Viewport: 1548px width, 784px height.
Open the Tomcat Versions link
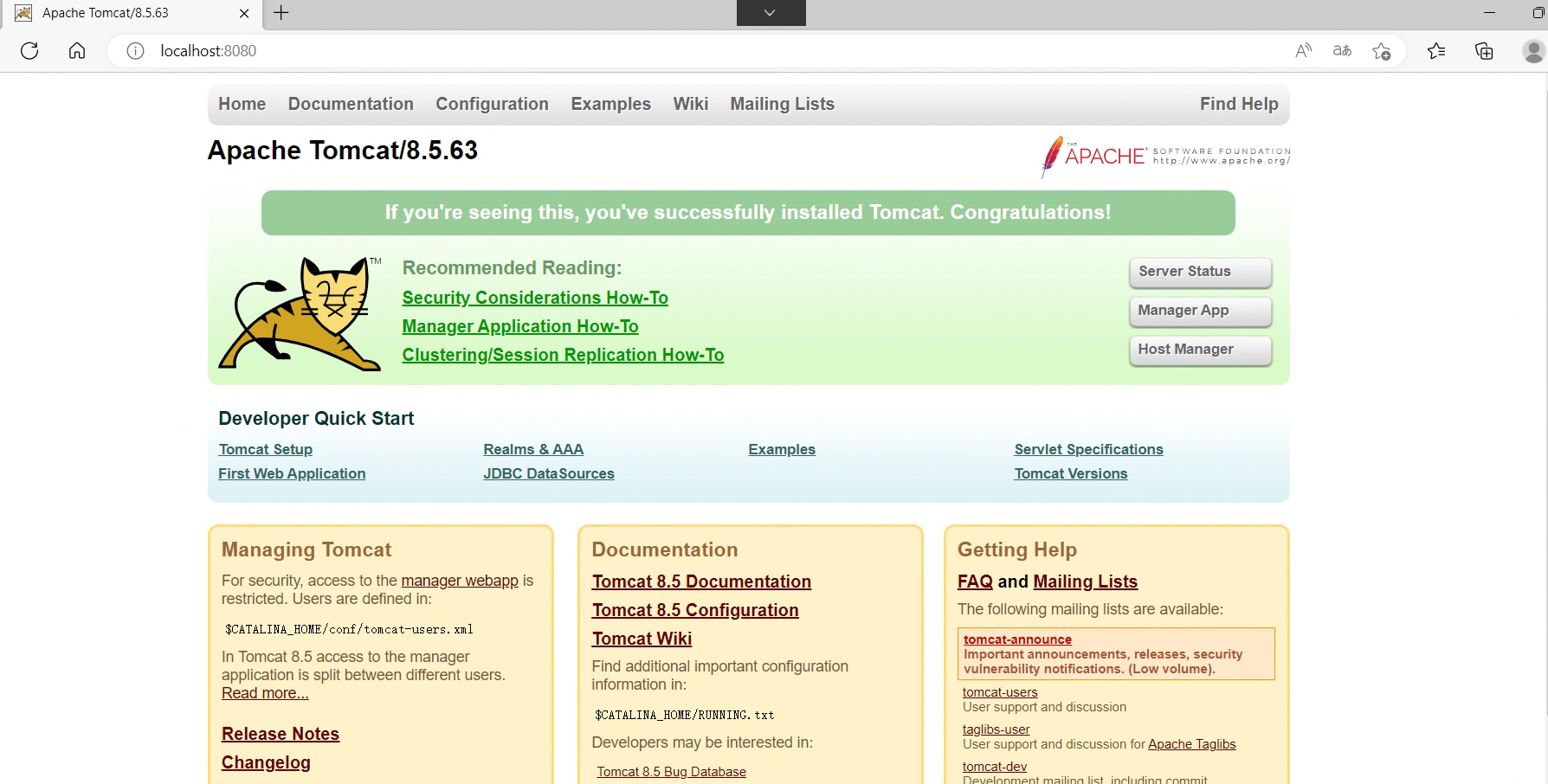tap(1071, 473)
